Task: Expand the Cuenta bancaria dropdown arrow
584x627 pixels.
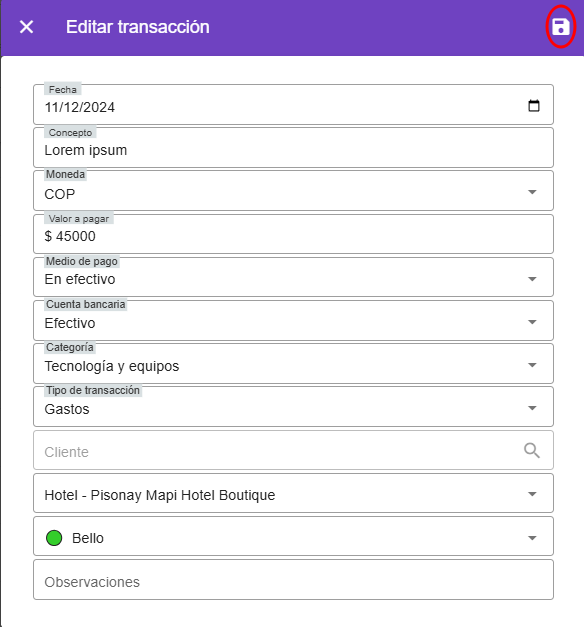Action: (532, 322)
